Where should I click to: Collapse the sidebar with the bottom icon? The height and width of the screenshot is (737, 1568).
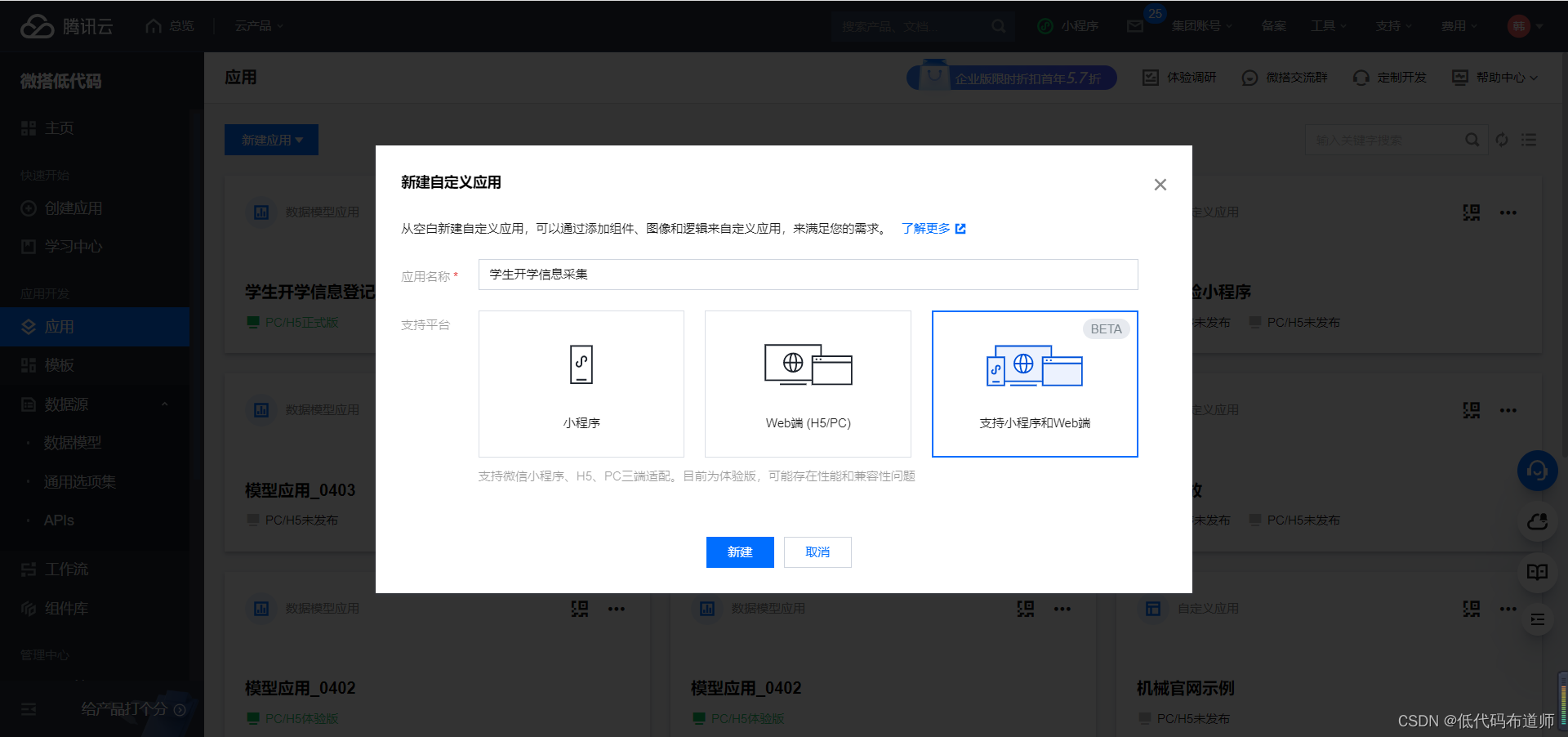29,709
